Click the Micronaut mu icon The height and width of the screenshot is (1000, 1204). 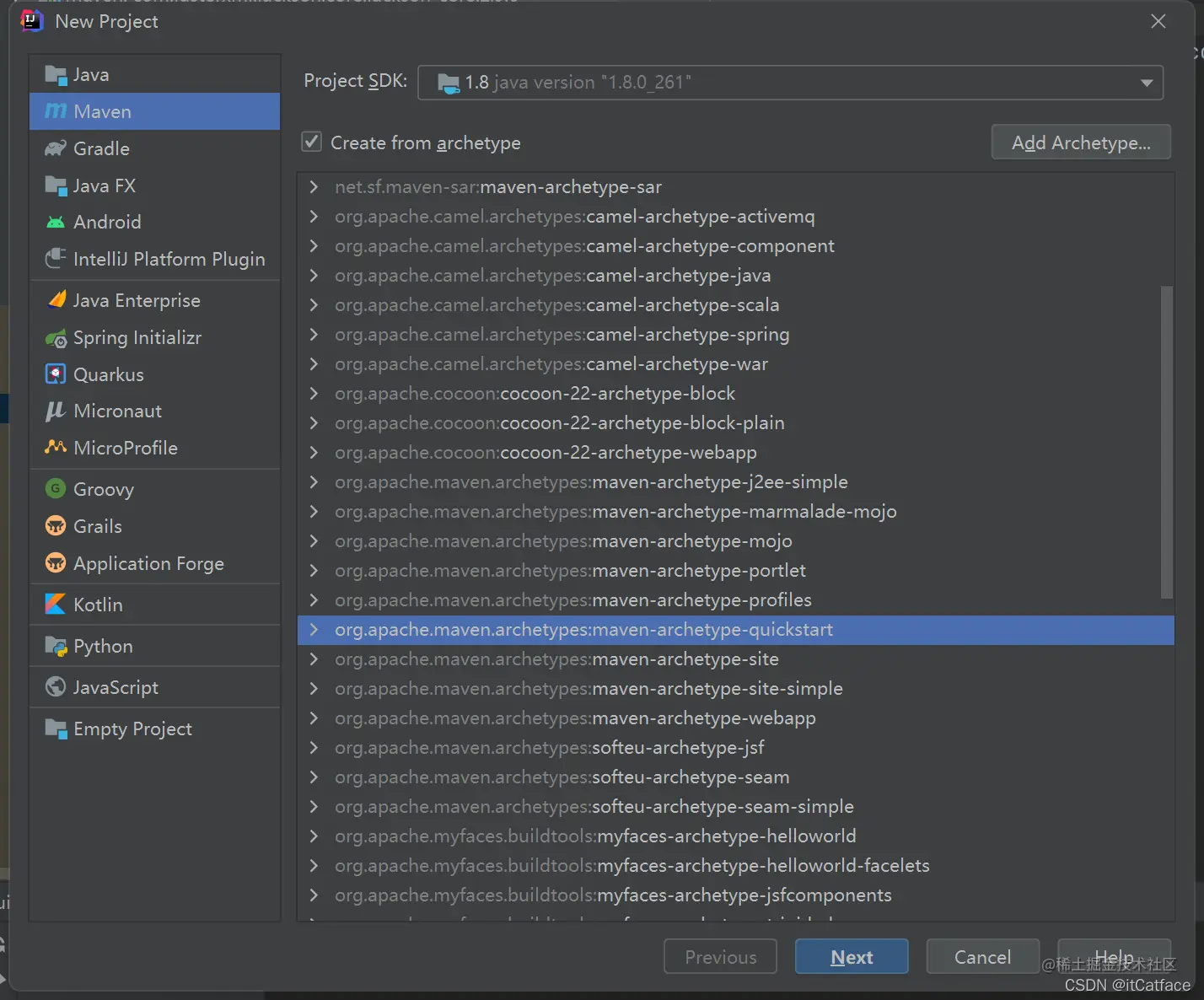pyautogui.click(x=56, y=411)
